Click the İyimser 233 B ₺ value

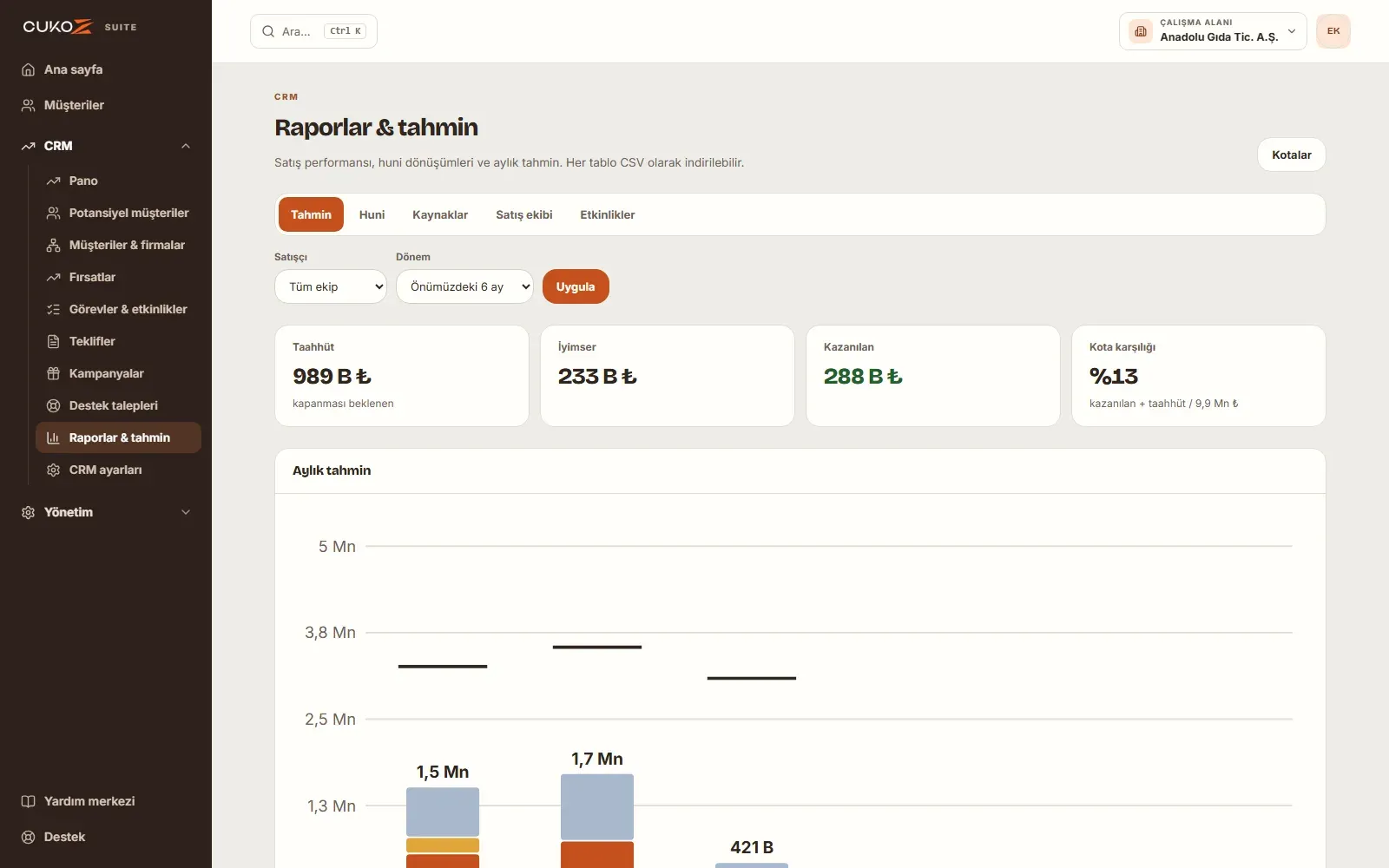pyautogui.click(x=597, y=376)
